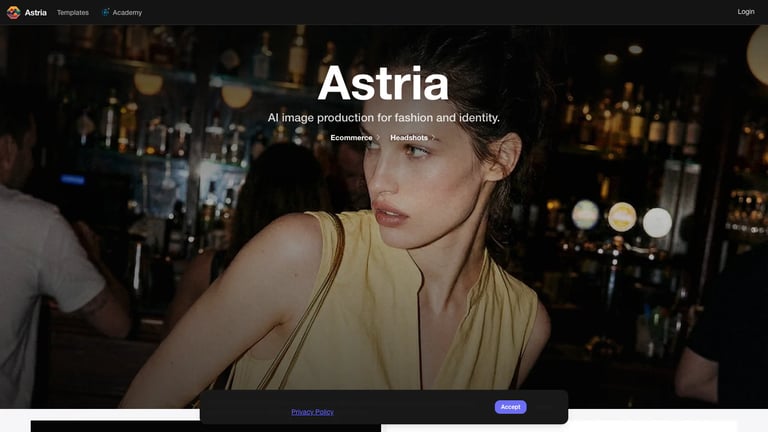Click the tagline 'AI image production for fashion and identity.'
Image resolution: width=768 pixels, height=432 pixels.
[384, 118]
